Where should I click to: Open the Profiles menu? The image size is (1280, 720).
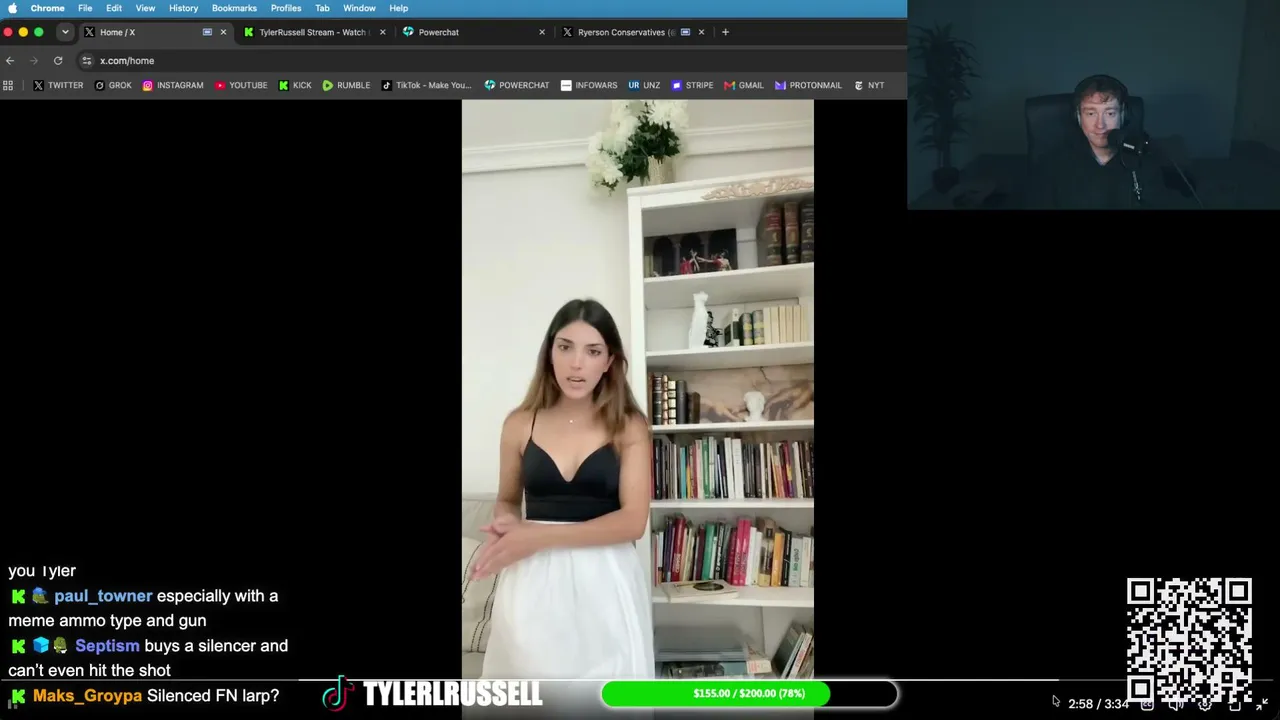[286, 8]
